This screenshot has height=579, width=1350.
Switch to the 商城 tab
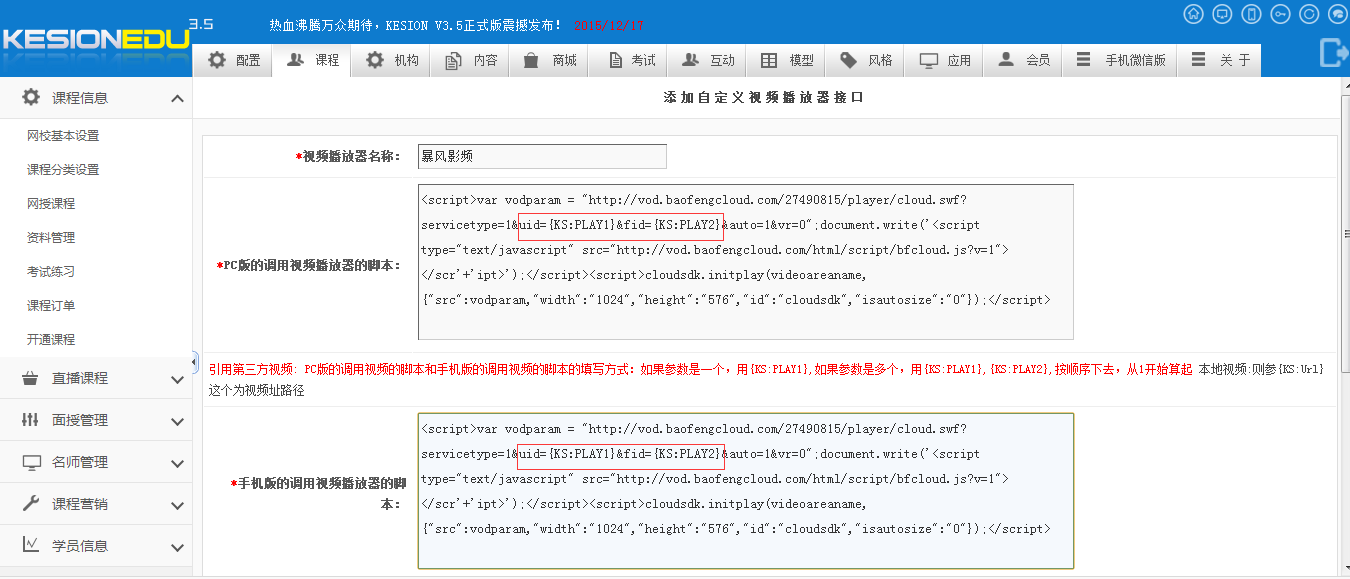pos(551,60)
